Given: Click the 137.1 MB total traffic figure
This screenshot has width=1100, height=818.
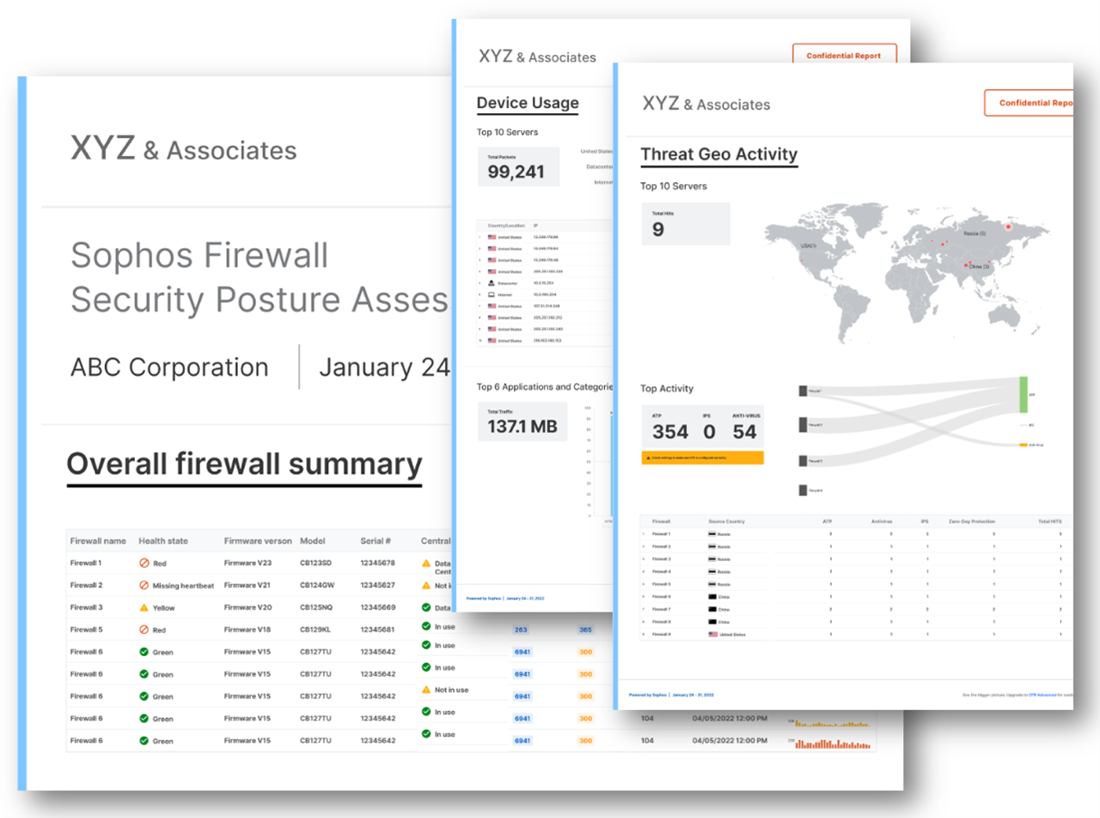Looking at the screenshot, I should coord(522,427).
